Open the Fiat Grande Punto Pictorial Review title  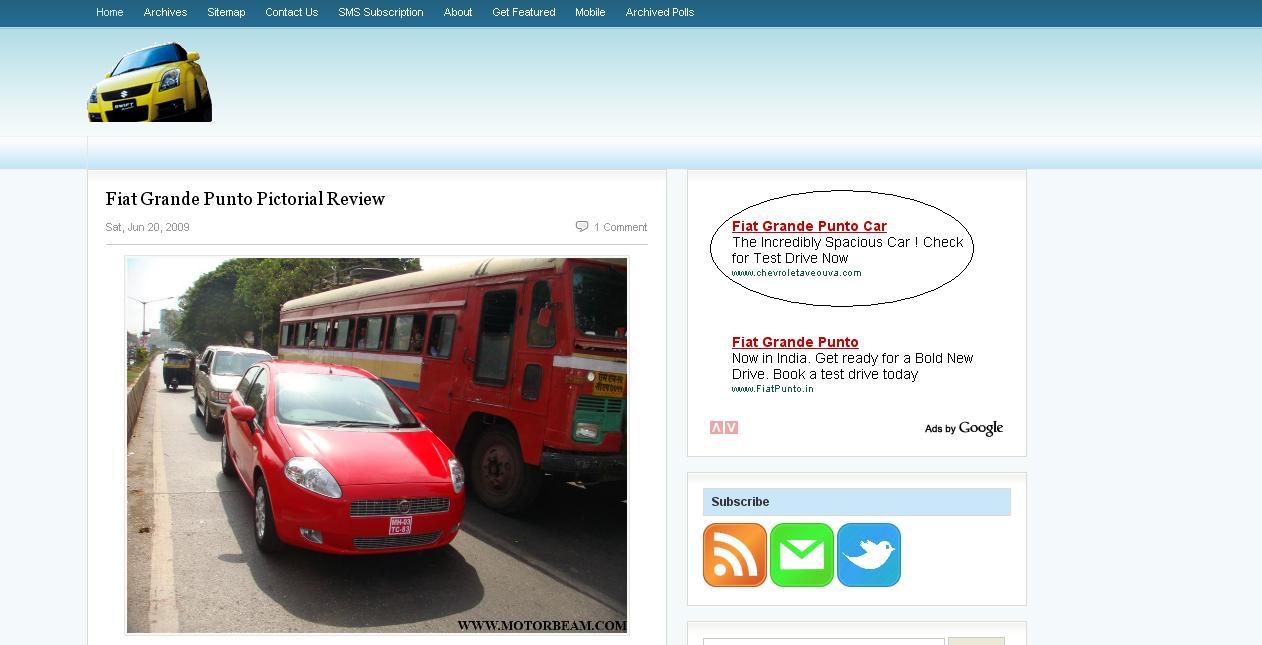pyautogui.click(x=245, y=199)
